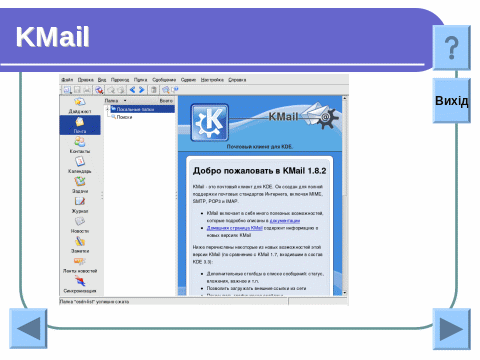Click the find messages magnifier toolbar icon

(x=165, y=90)
